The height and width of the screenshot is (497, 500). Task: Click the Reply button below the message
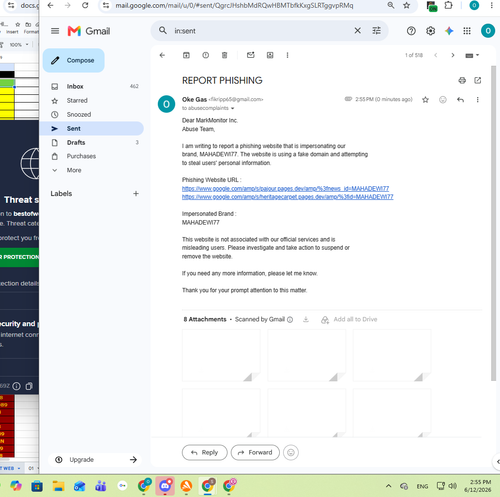click(x=205, y=453)
